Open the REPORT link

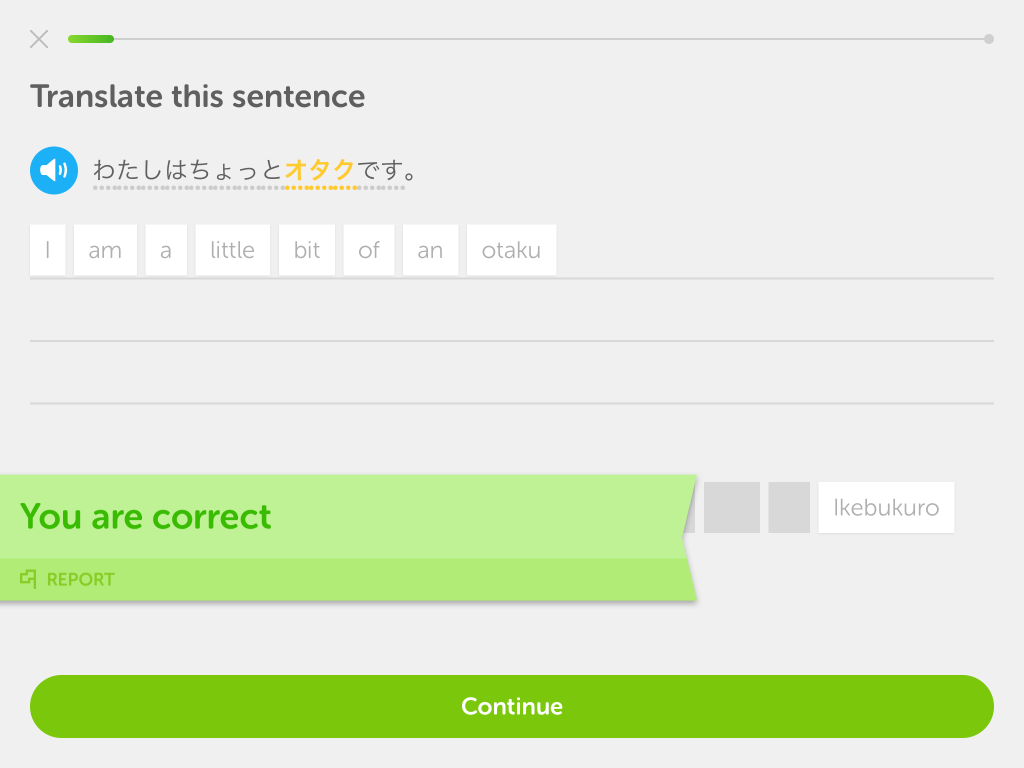click(x=80, y=579)
